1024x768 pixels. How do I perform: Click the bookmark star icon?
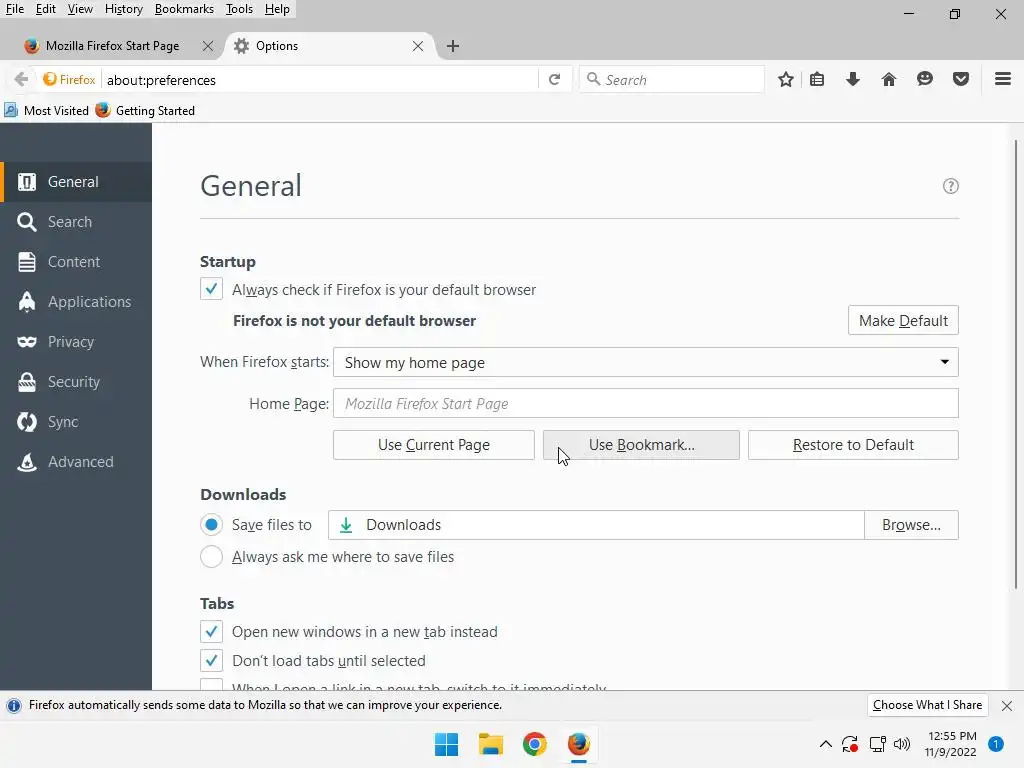click(786, 80)
